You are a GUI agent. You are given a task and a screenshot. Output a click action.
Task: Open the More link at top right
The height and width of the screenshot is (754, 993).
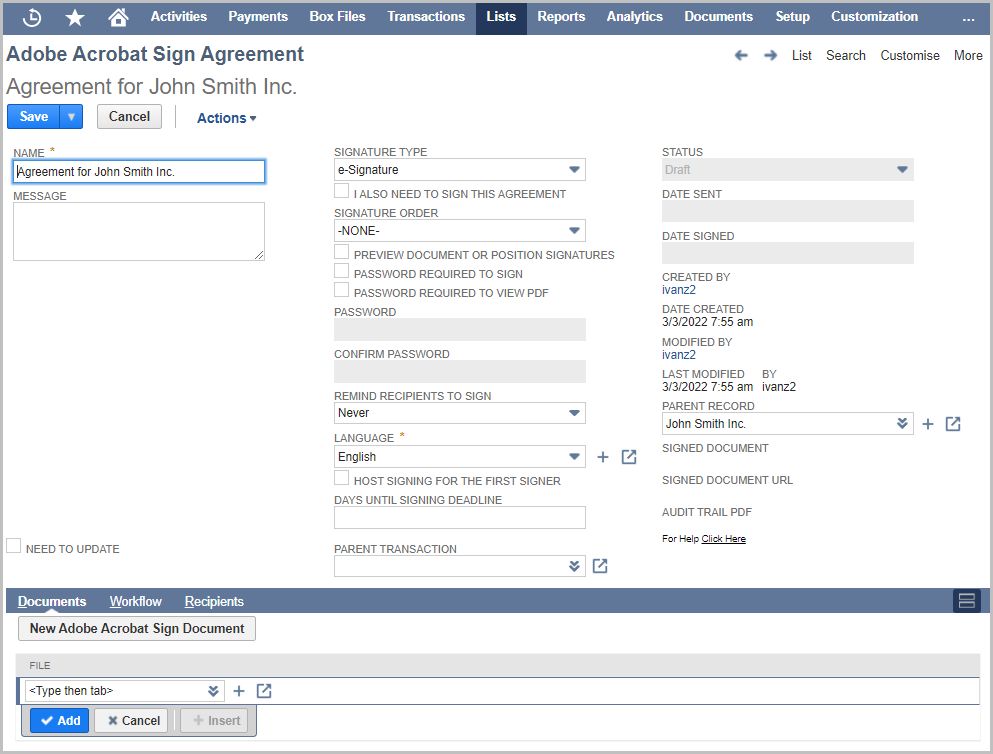pos(968,56)
